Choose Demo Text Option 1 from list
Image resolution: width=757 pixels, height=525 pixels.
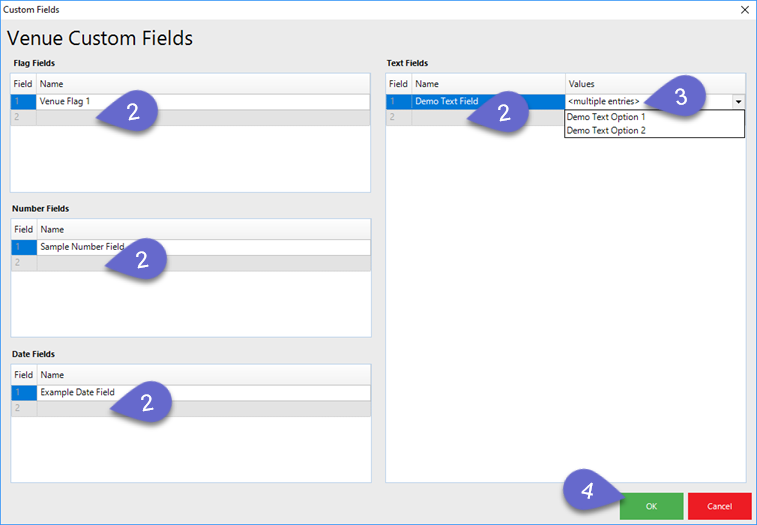[x=606, y=117]
